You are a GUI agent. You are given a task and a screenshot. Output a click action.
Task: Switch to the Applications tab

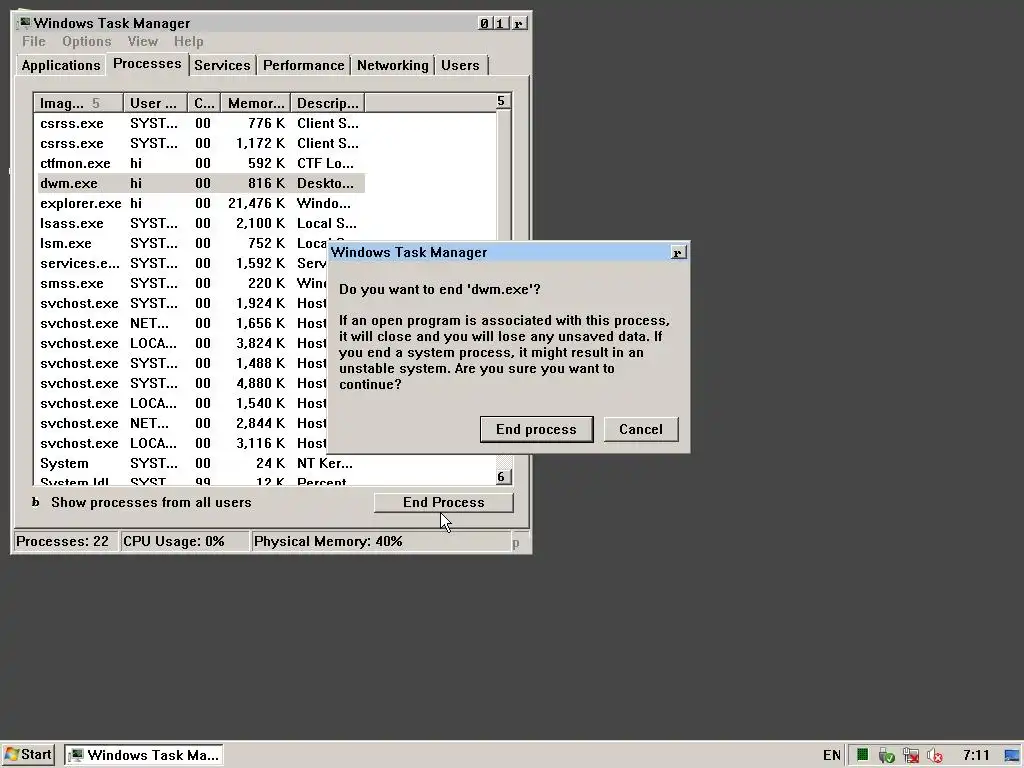click(x=61, y=65)
